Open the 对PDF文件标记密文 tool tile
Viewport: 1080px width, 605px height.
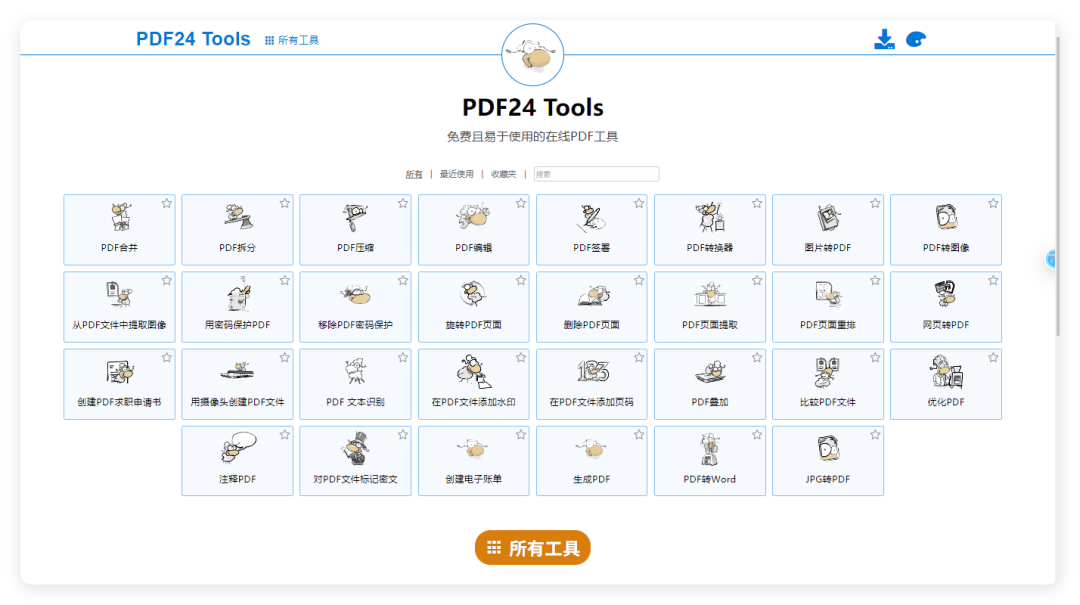355,461
